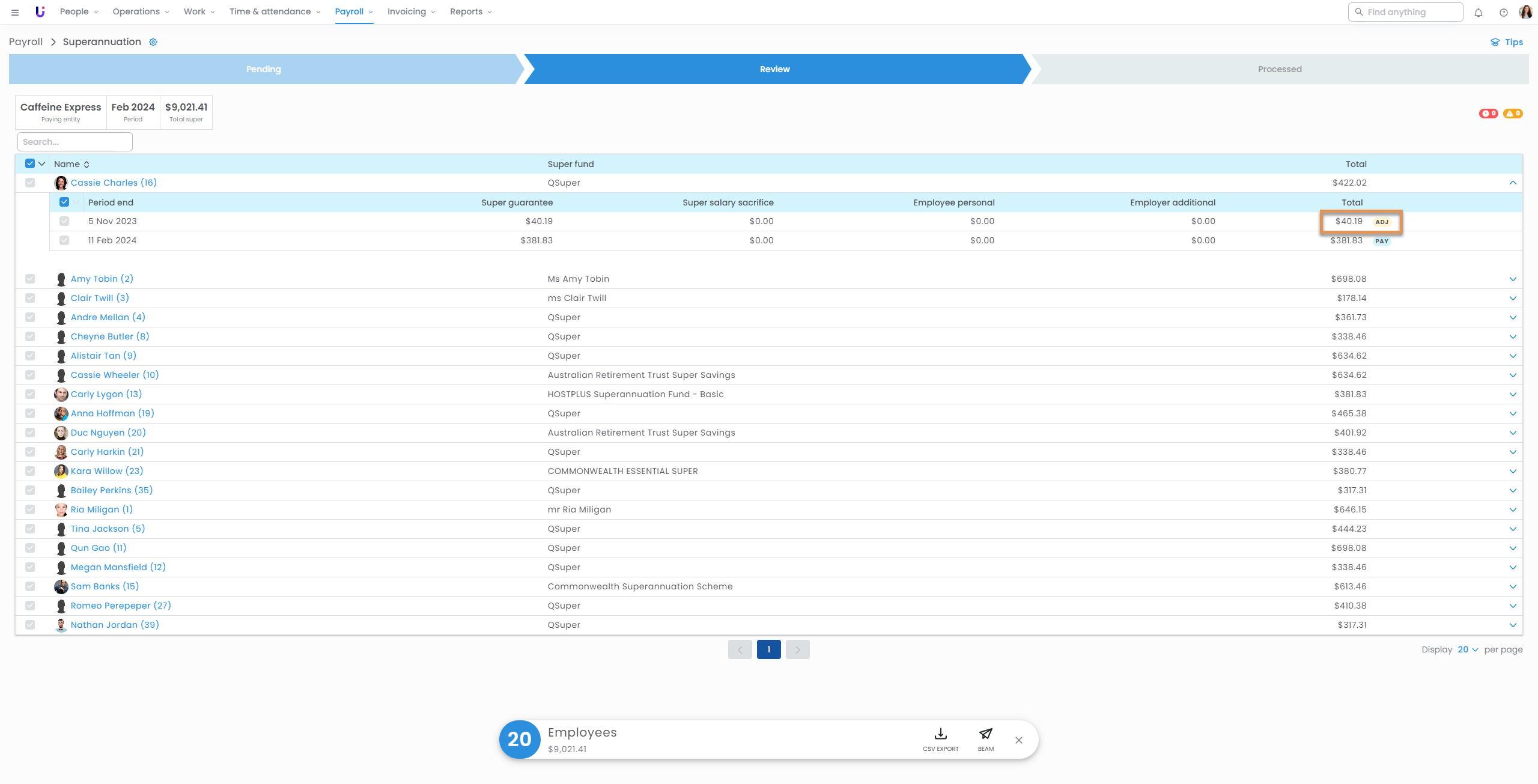Screen dimensions: 1538x784
Task: Switch to the Processed stage tab
Action: point(1279,69)
